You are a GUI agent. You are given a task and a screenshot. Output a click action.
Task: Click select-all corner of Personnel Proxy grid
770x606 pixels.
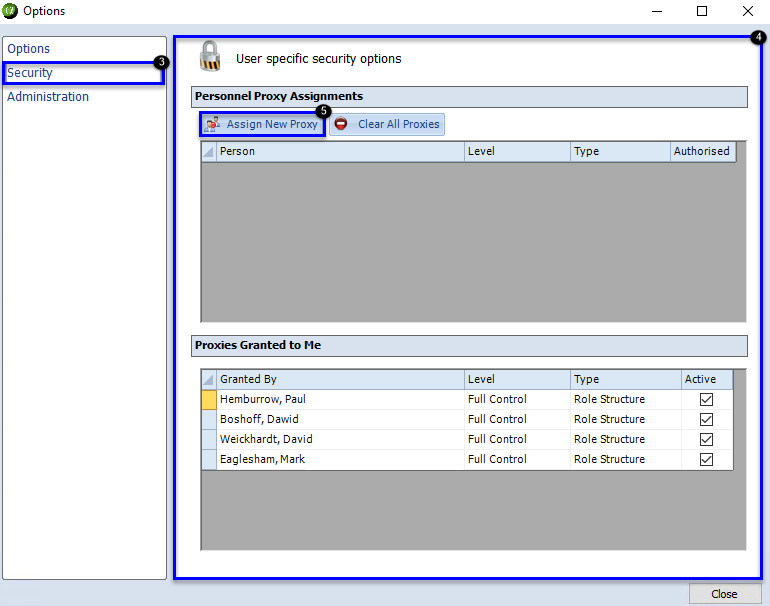[x=209, y=151]
